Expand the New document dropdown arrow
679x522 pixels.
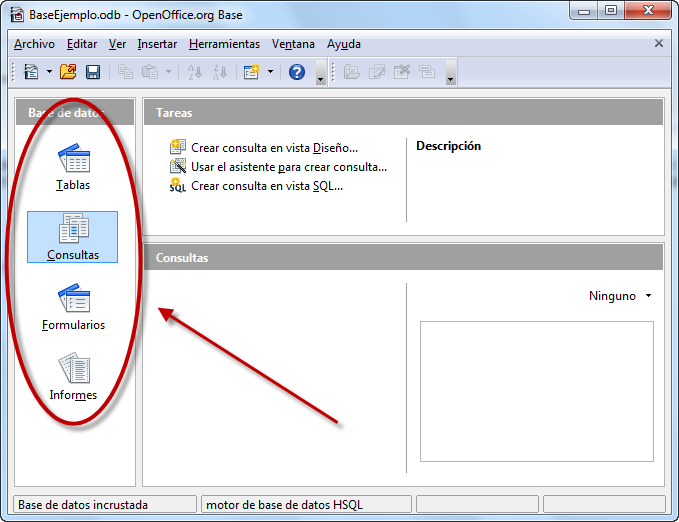49,72
